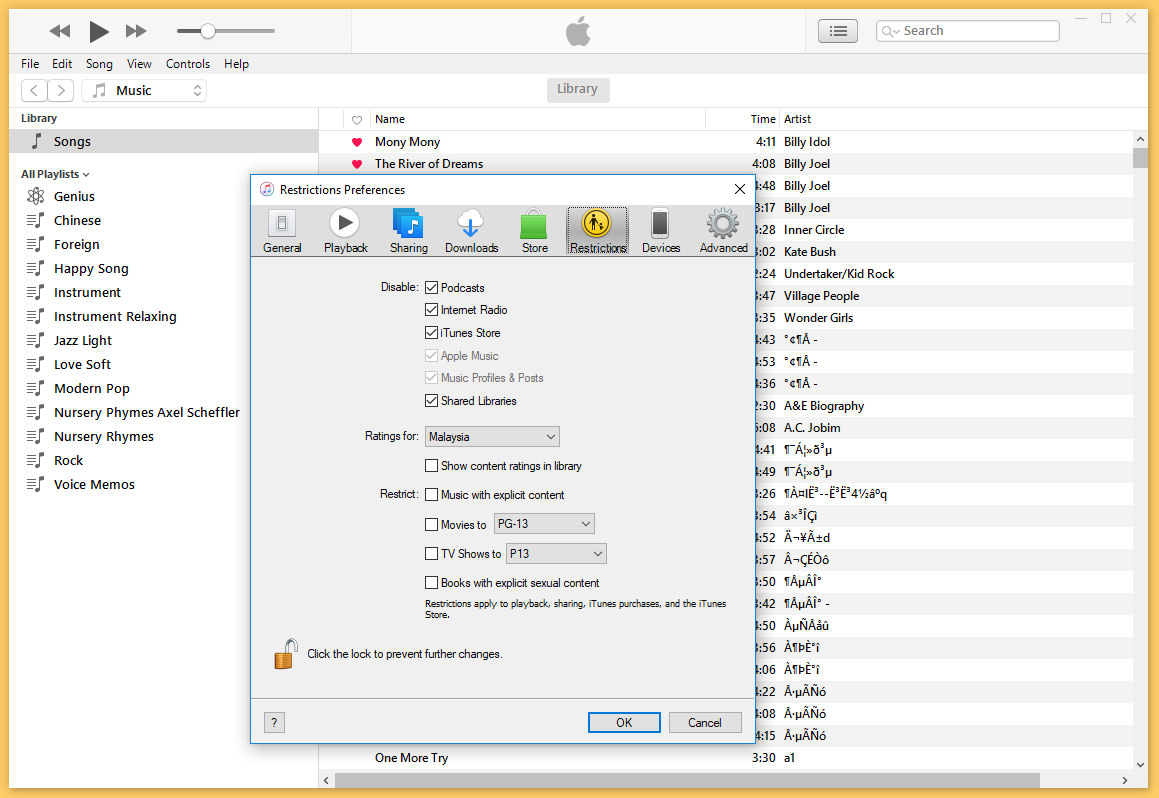Viewport: 1159px width, 798px height.
Task: Sort songs by the Name column
Action: click(x=390, y=119)
